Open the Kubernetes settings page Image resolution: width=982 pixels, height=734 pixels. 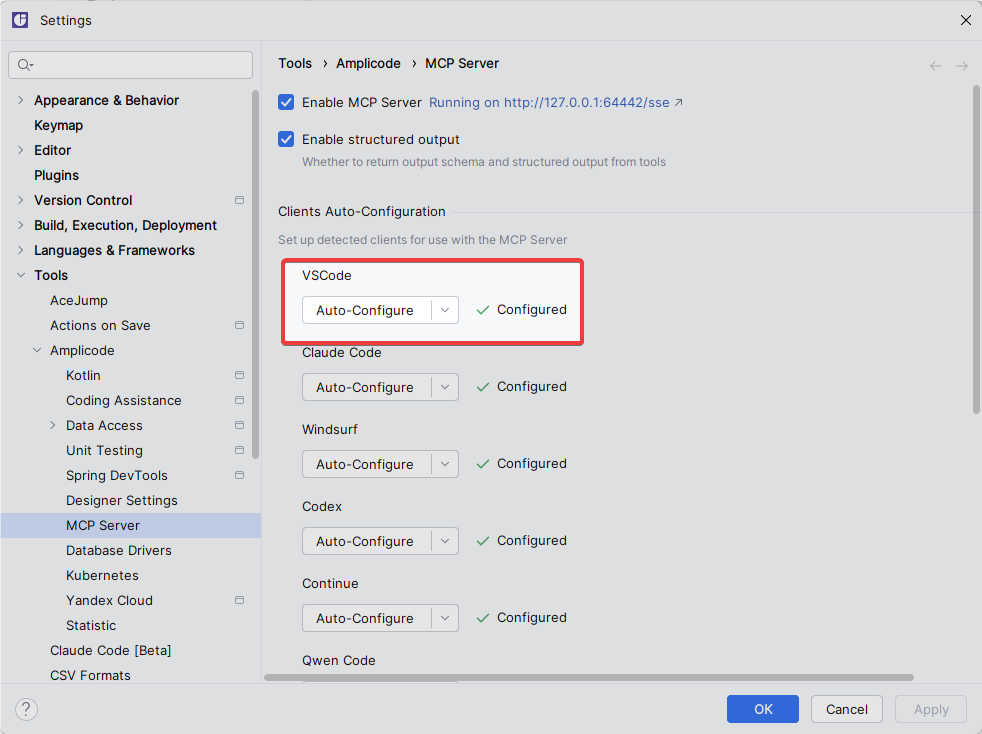coord(103,576)
